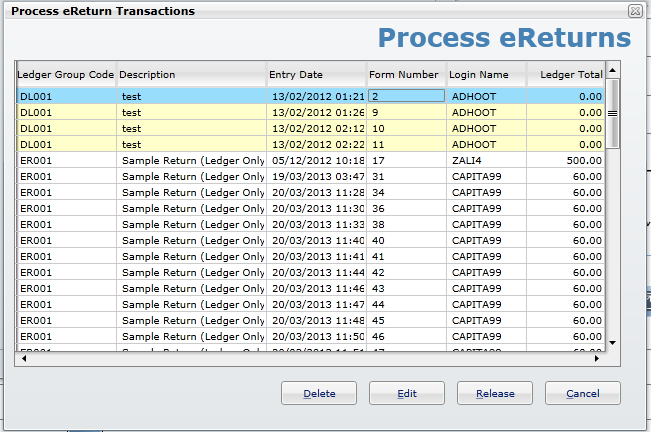Screen dimensions: 651x432
Task: Open the Edit button for the transaction
Action: coord(407,393)
